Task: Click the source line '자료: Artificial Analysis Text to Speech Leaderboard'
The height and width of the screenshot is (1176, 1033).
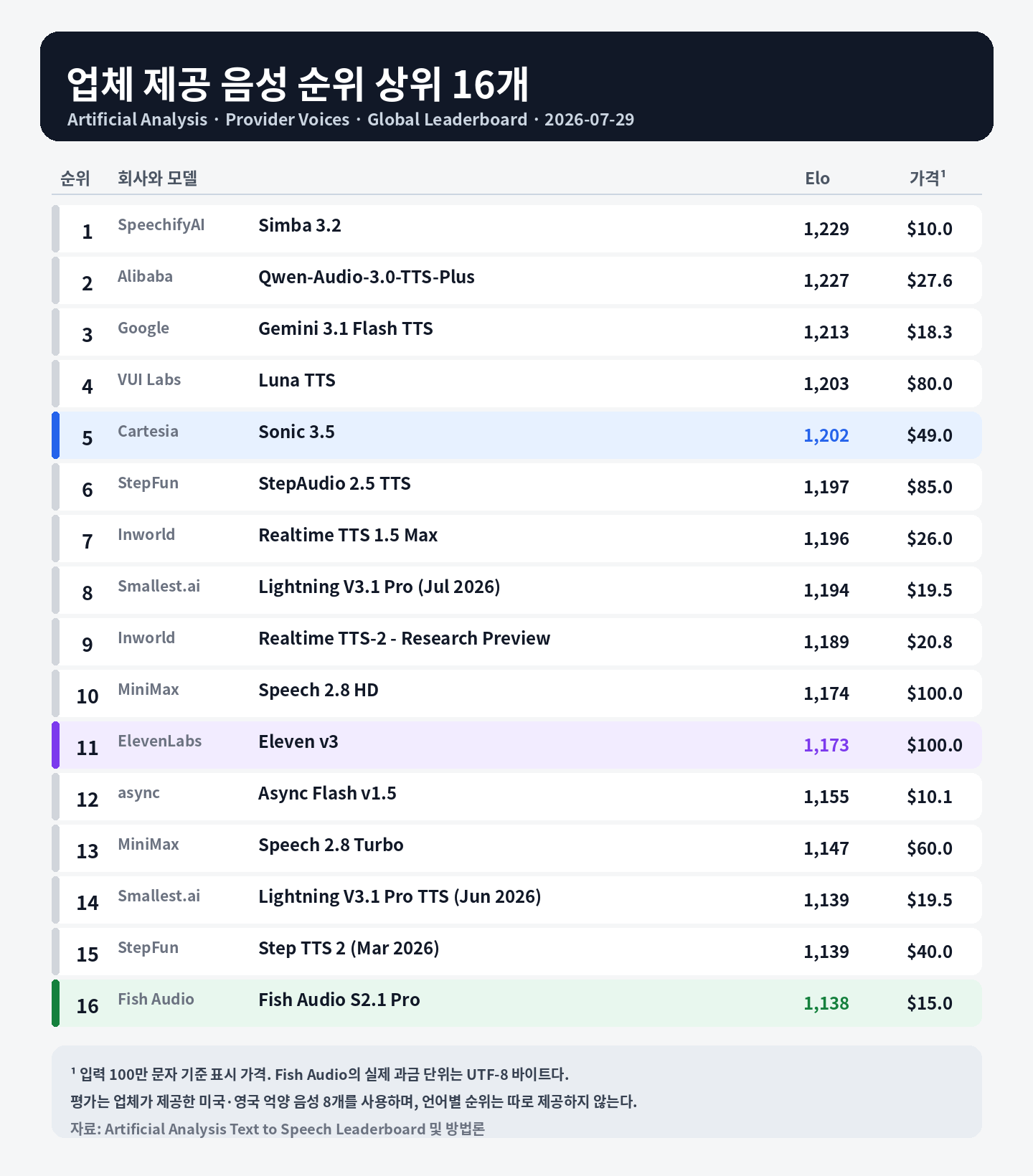Action: coord(278,1129)
